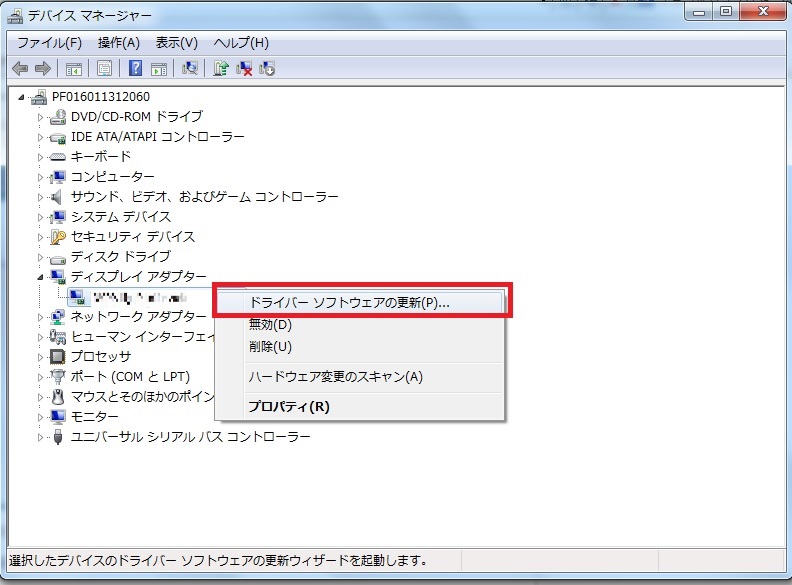Click the uninstall device toolbar icon with red X
This screenshot has height=585, width=792.
point(244,69)
